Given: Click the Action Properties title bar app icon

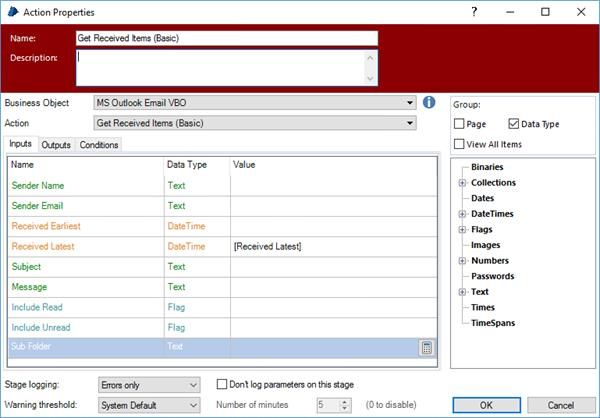Looking at the screenshot, I should (11, 11).
